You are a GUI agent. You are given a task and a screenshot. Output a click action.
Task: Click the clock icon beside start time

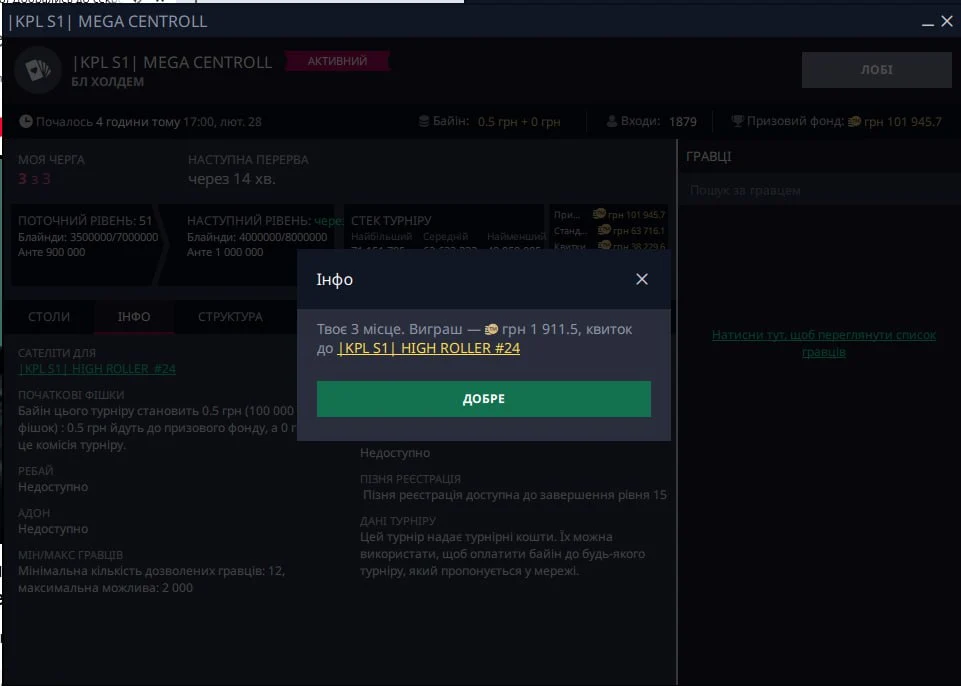(x=26, y=121)
